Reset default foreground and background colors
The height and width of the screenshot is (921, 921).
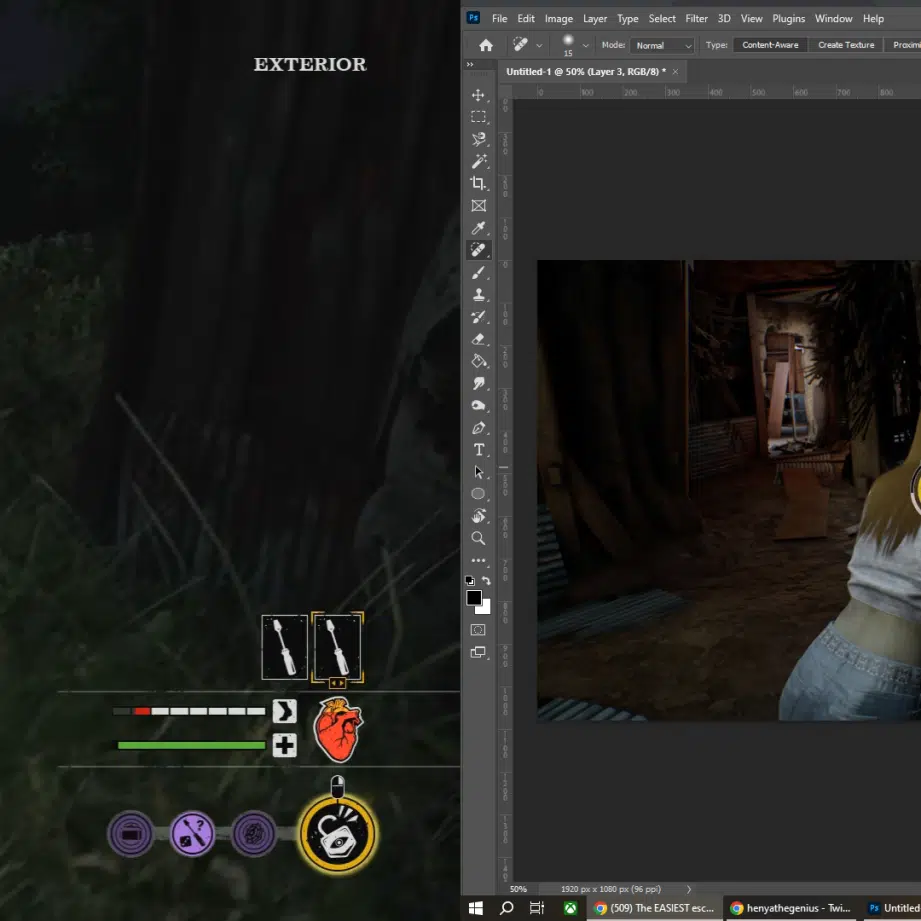(470, 581)
